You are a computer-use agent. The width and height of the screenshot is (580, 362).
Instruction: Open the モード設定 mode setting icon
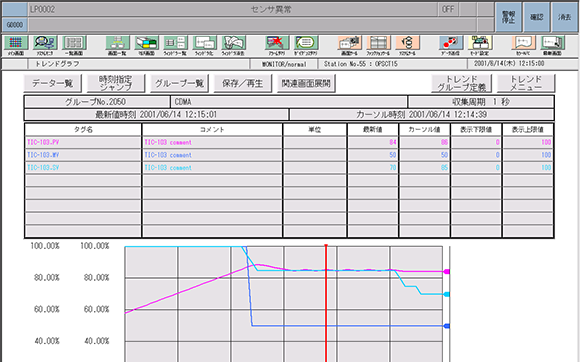480,43
